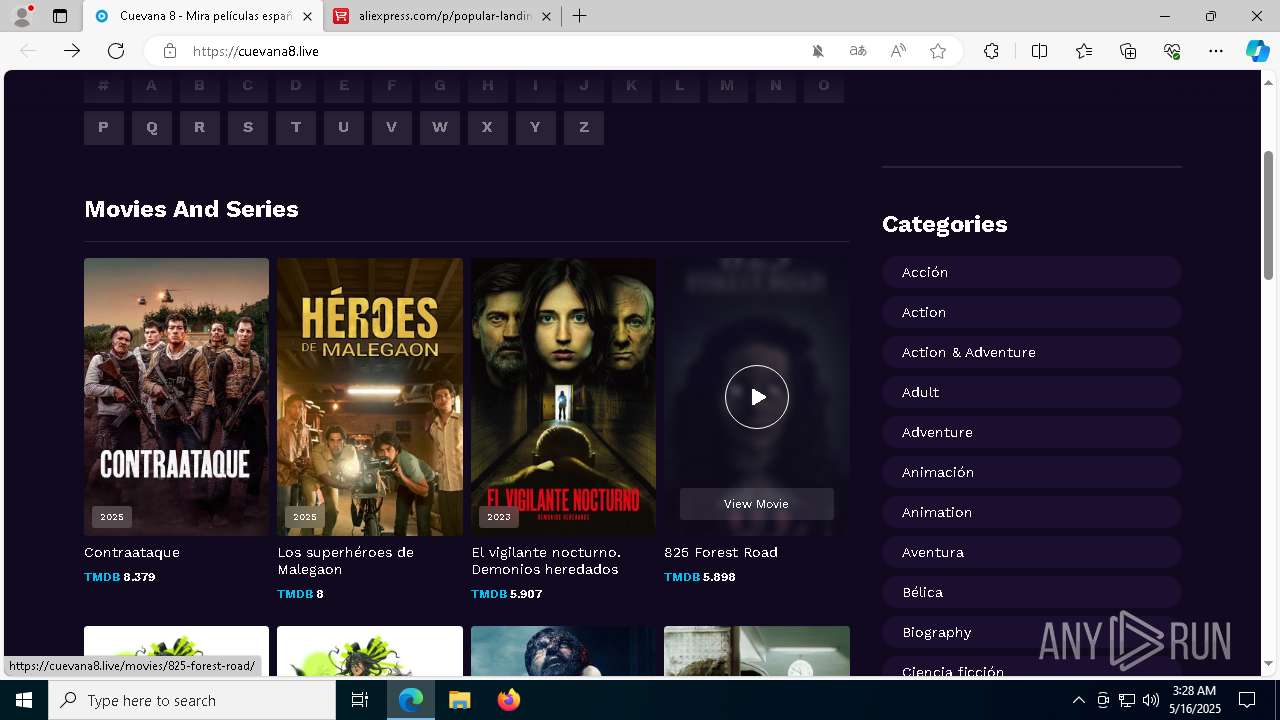The image size is (1280, 720).
Task: Open tab actions menu icon
Action: click(x=60, y=16)
